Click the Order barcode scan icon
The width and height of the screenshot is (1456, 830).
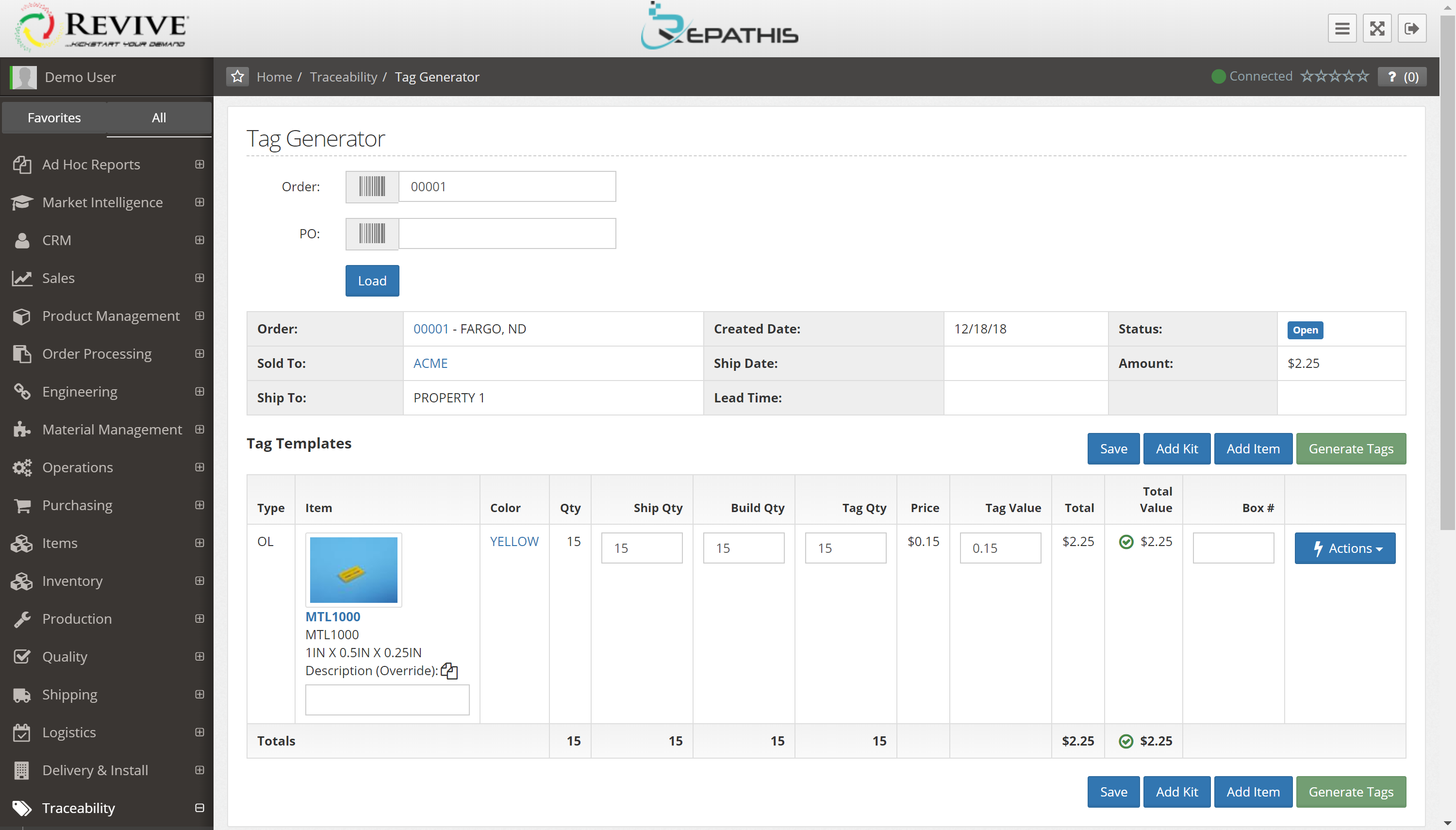tap(372, 186)
